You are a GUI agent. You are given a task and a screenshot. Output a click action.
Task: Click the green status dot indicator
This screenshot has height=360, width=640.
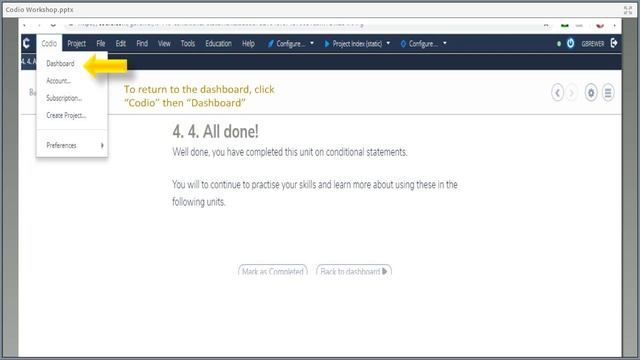point(559,44)
